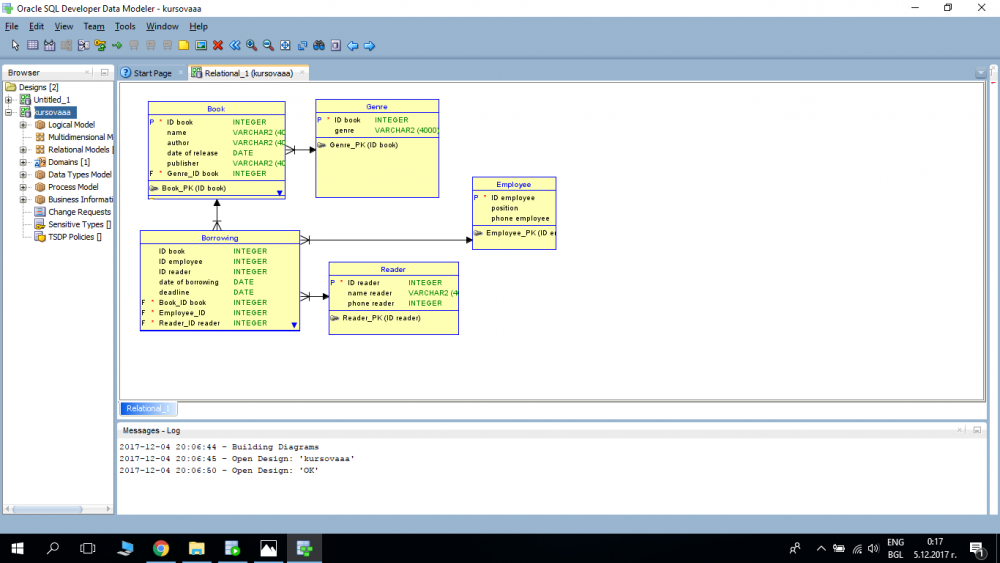The width and height of the screenshot is (1000, 563).
Task: Open the Tools menu
Action: (x=125, y=26)
